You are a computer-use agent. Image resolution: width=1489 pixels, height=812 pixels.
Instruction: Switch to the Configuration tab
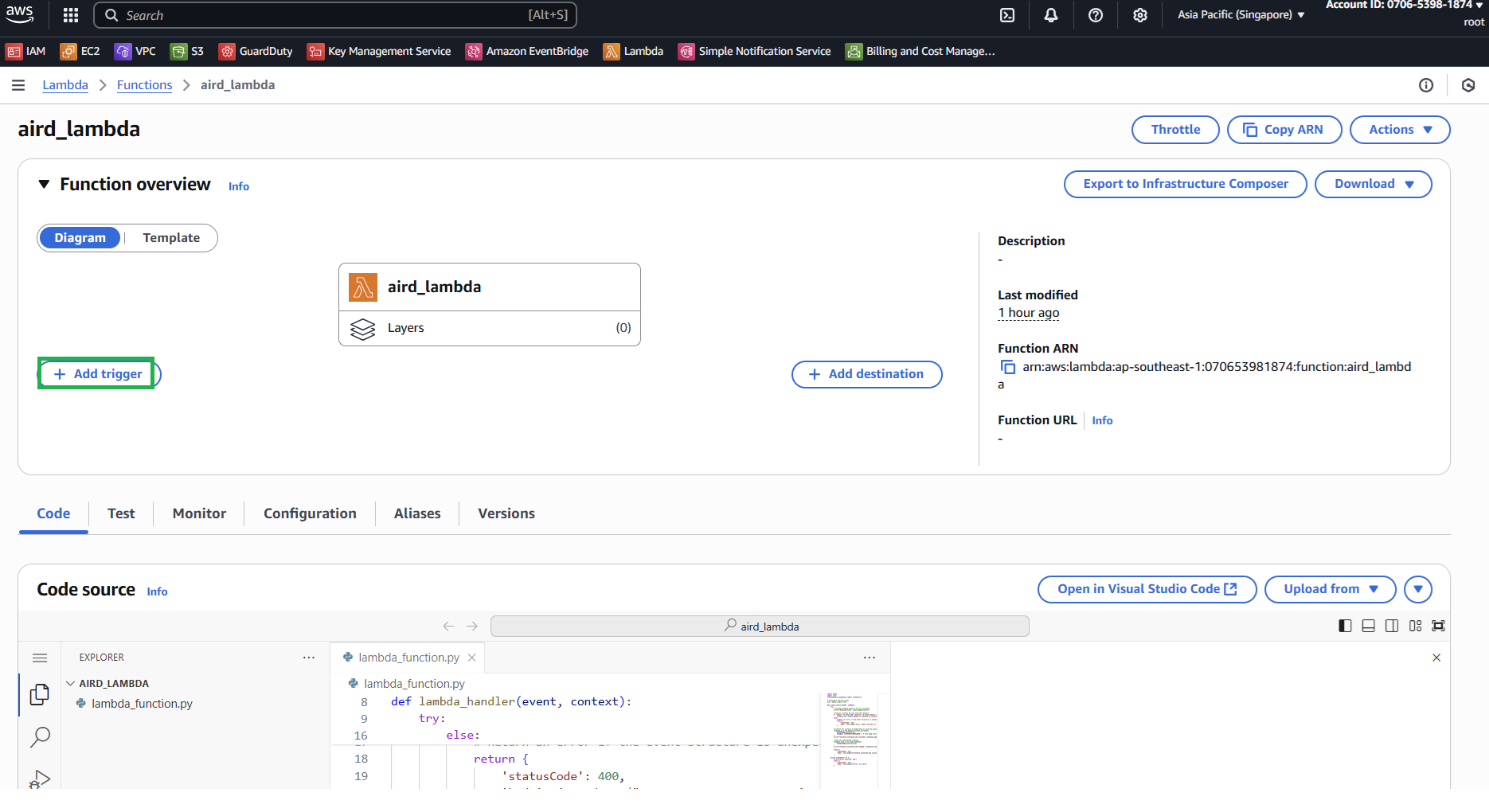click(310, 513)
